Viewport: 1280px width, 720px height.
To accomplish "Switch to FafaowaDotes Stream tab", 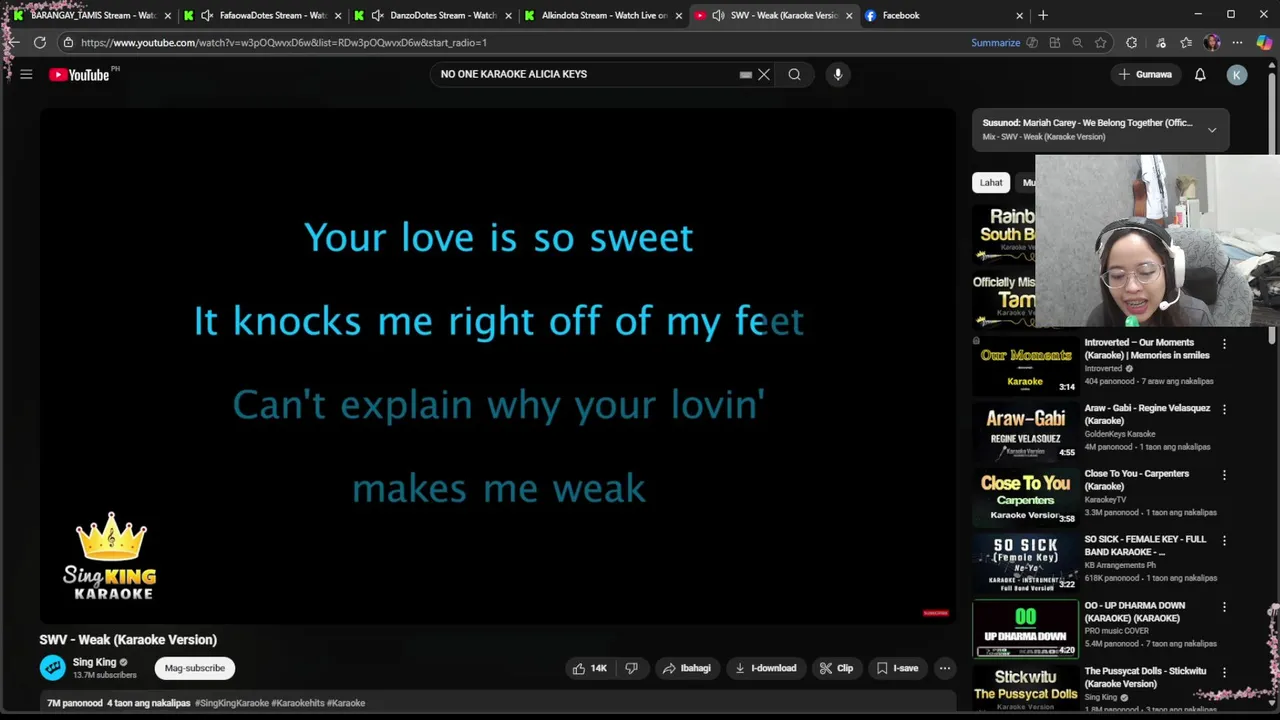I will (263, 15).
